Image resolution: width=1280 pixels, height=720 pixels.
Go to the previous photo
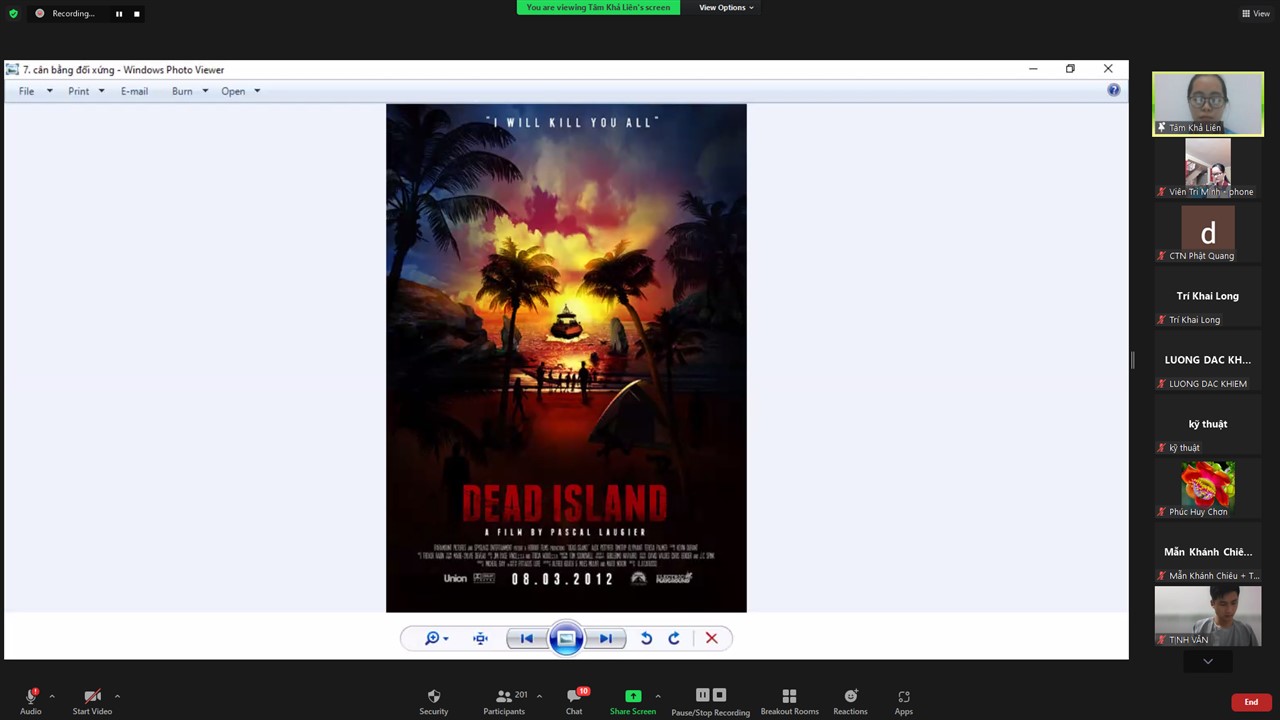[x=526, y=638]
